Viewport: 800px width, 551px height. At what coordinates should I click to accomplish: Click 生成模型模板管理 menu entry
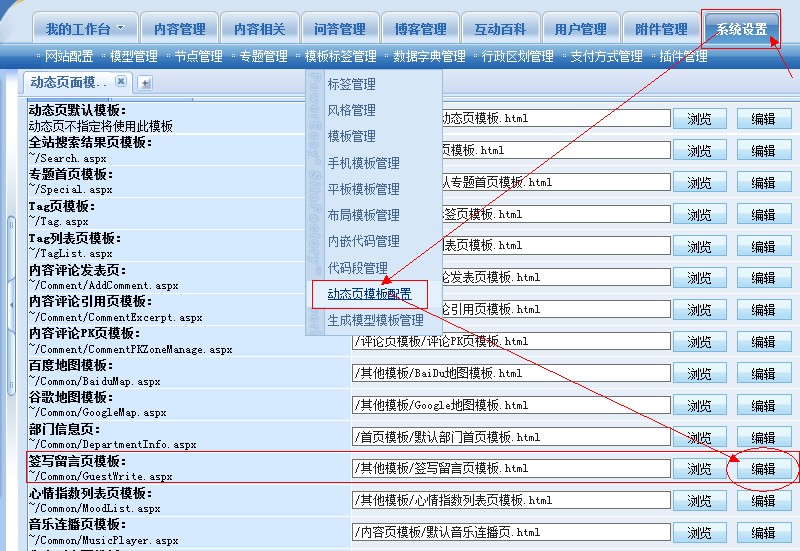[375, 321]
